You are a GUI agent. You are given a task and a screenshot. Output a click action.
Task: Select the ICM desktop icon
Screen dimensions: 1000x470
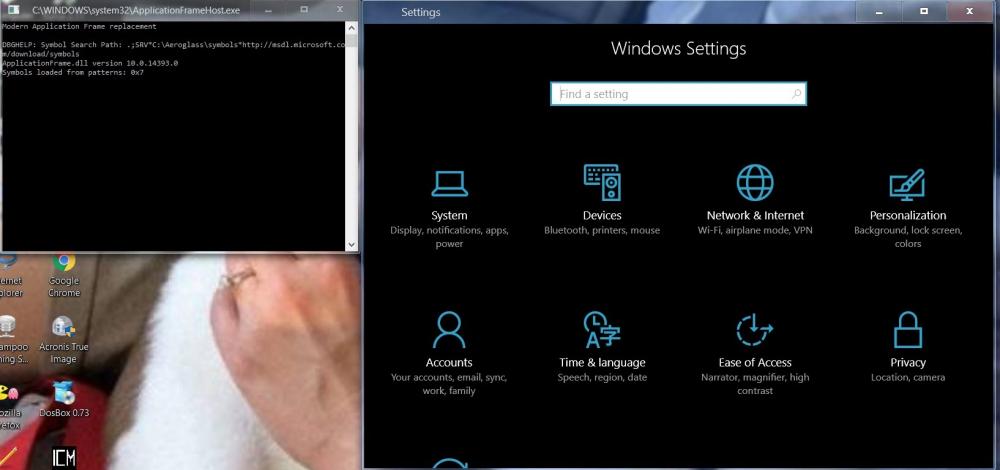pyautogui.click(x=64, y=457)
